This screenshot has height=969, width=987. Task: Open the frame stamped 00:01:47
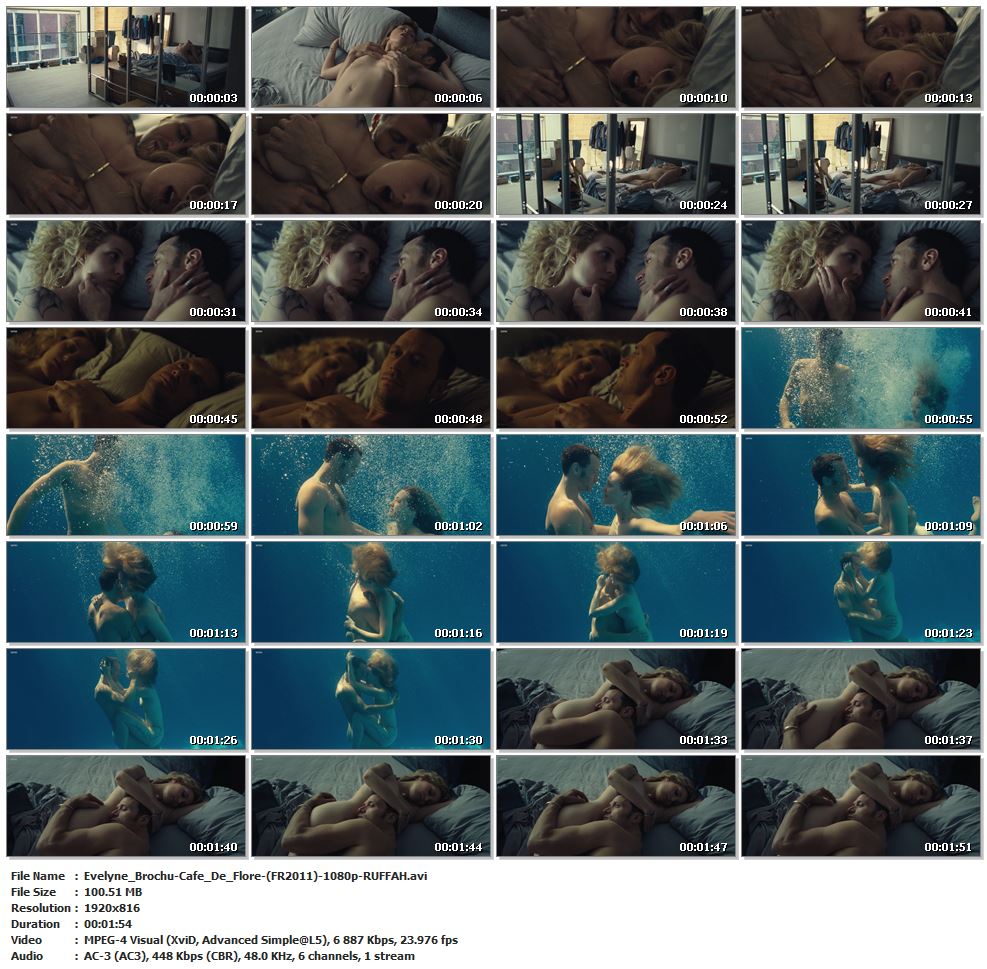click(x=616, y=807)
